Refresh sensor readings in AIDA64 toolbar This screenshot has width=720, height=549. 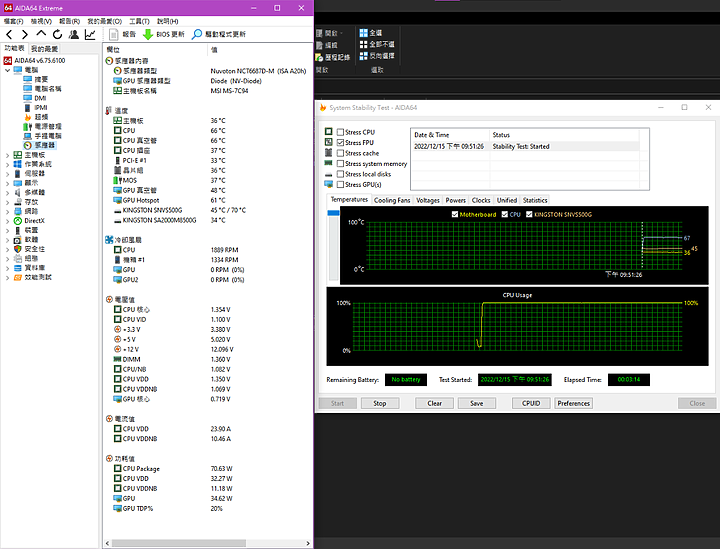[x=57, y=34]
